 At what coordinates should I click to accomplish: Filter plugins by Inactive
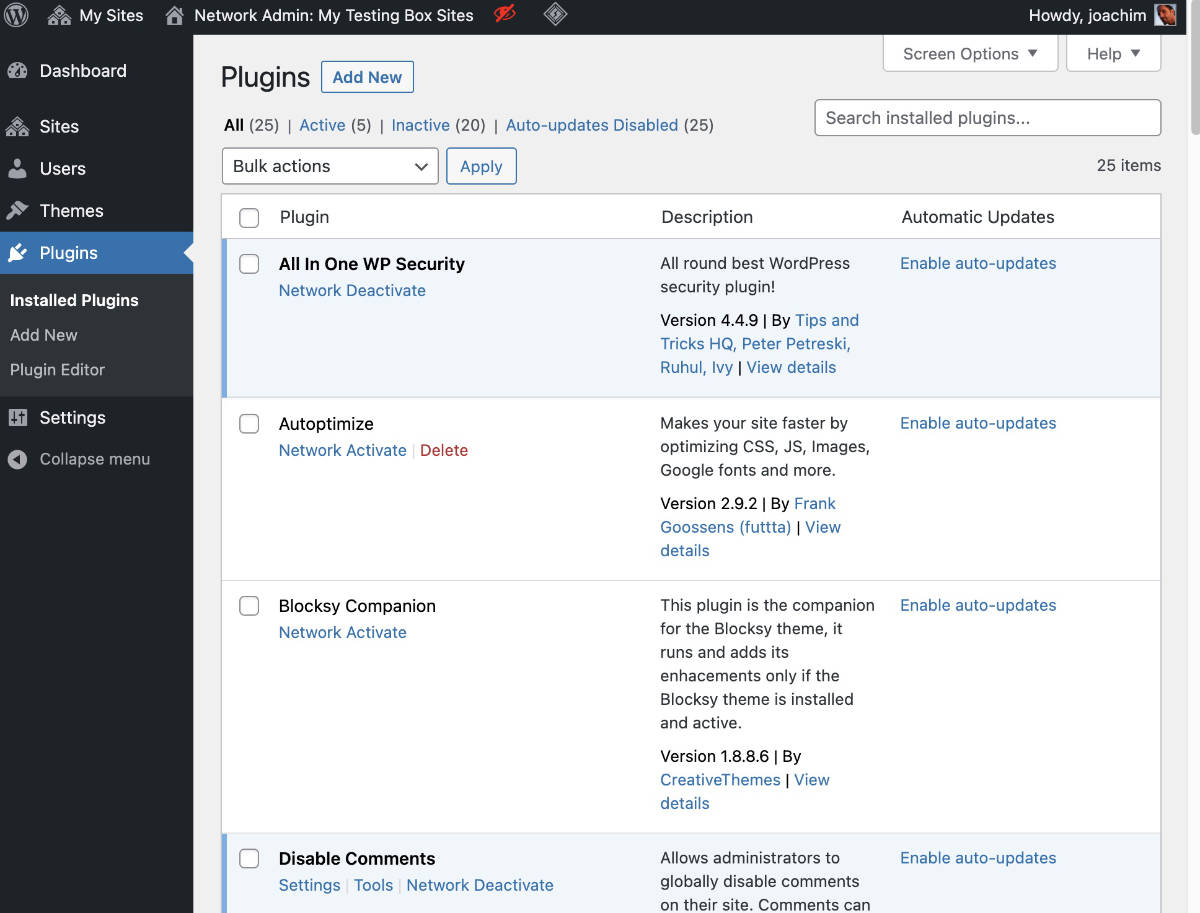(421, 125)
